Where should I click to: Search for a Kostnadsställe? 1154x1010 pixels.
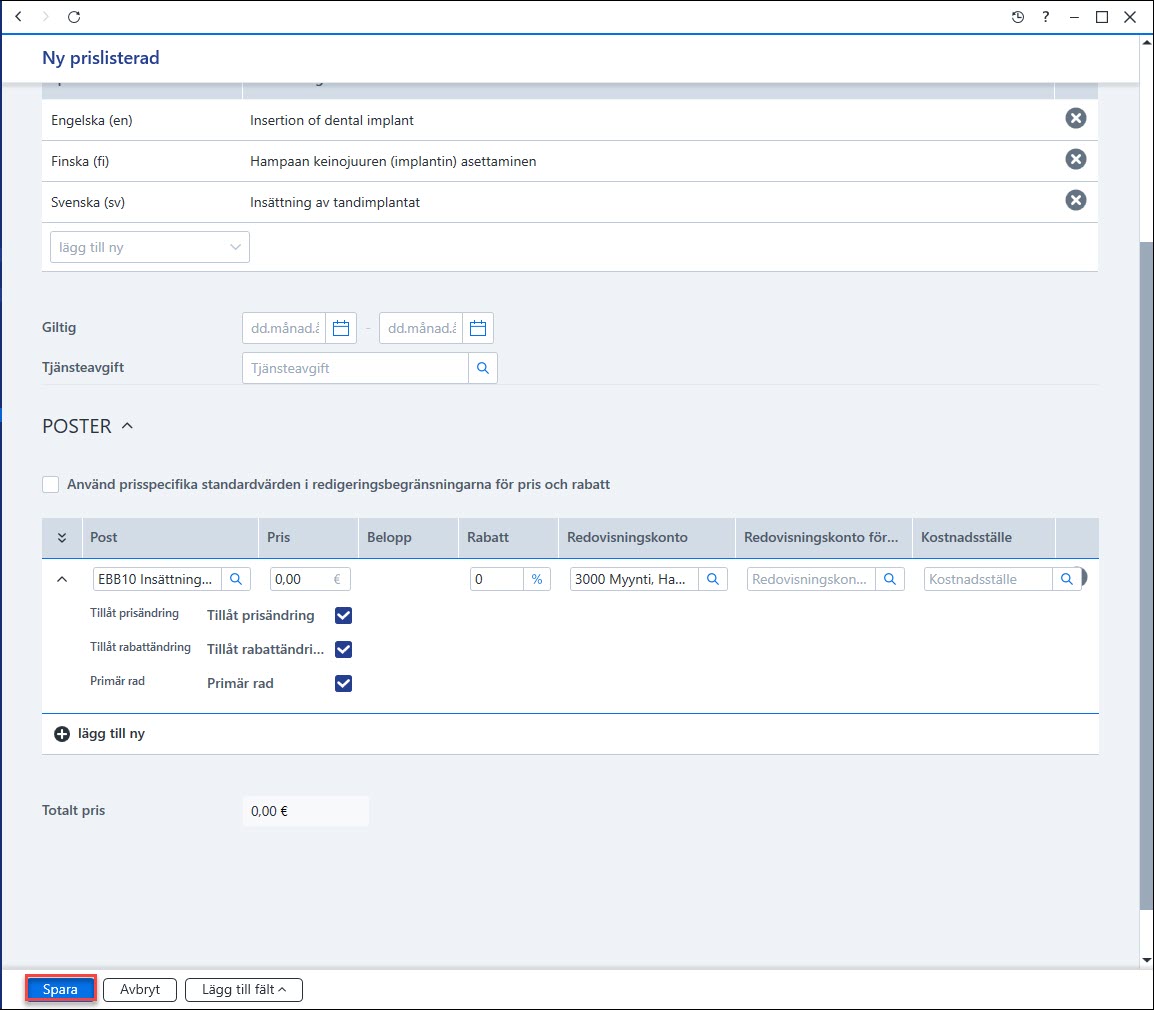coord(1066,579)
